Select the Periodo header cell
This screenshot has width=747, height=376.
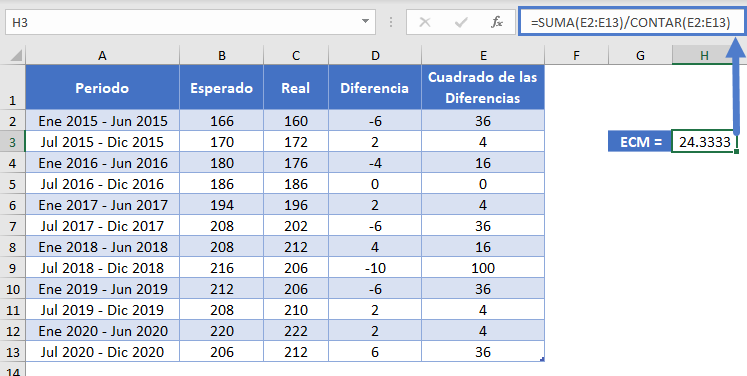[102, 88]
